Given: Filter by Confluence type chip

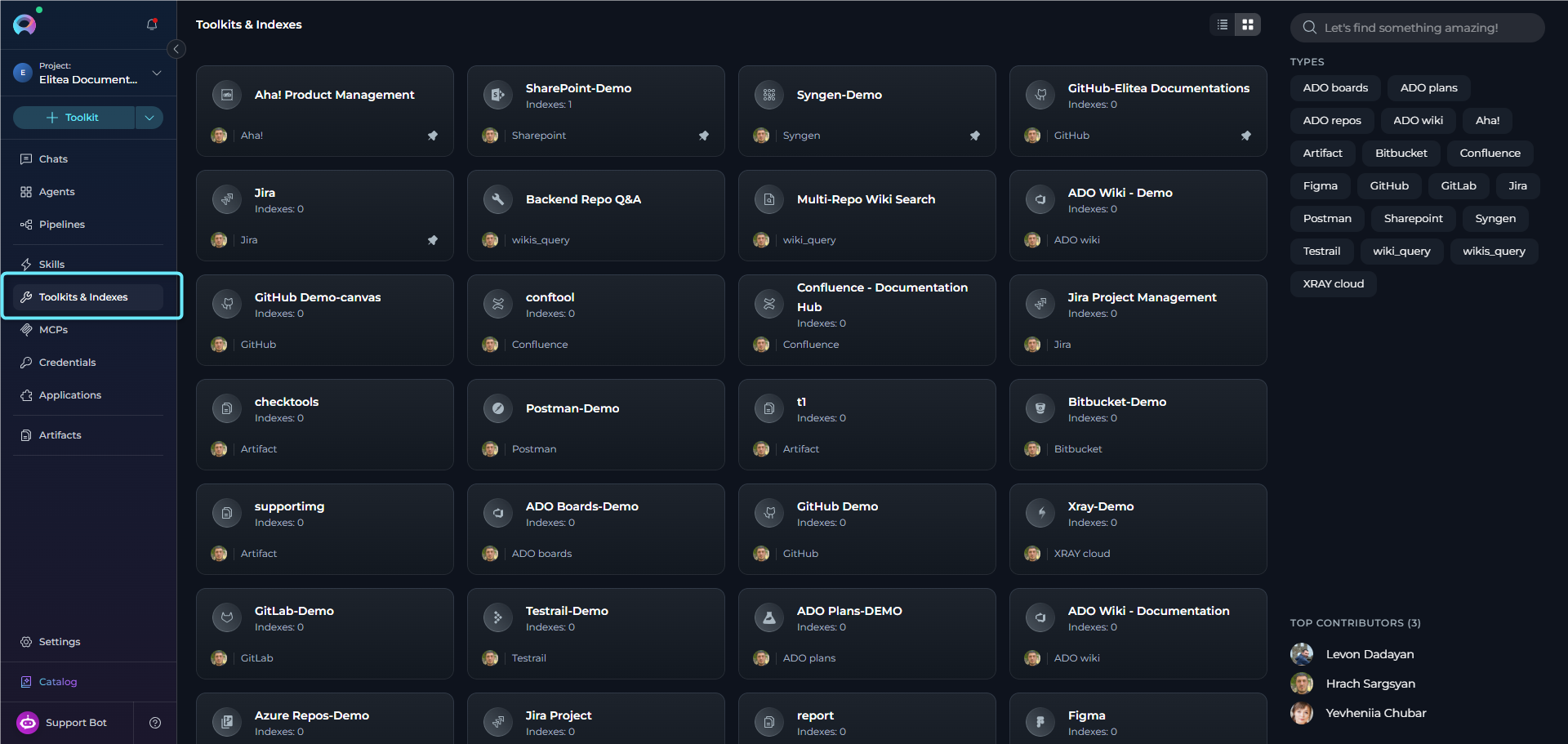Looking at the screenshot, I should (1490, 154).
